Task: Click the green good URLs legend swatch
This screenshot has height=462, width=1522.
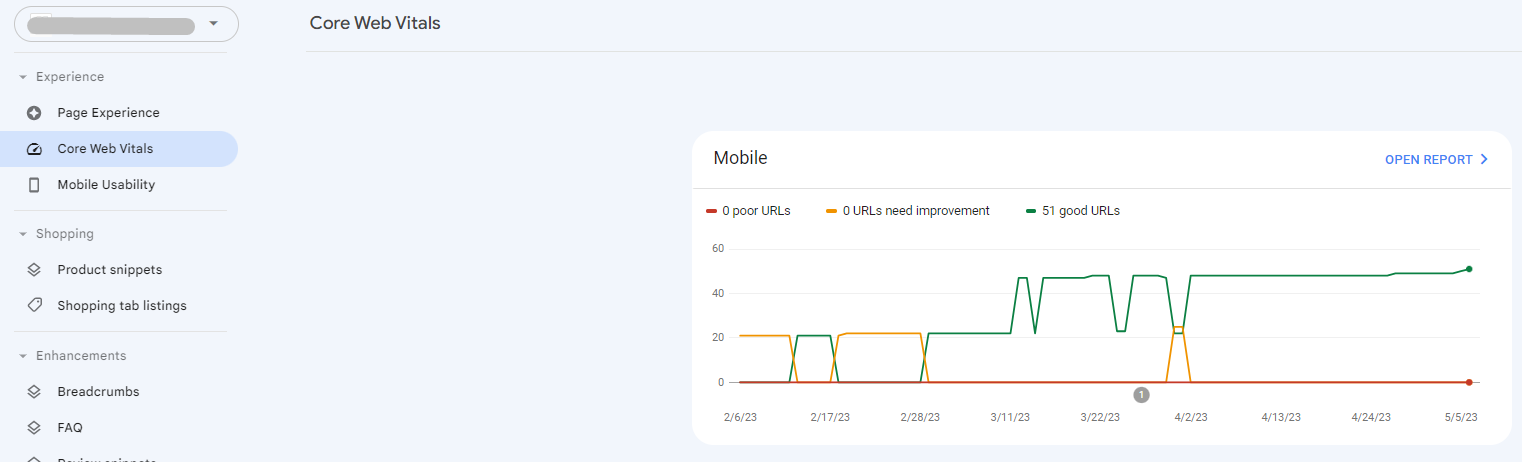Action: pyautogui.click(x=1031, y=211)
